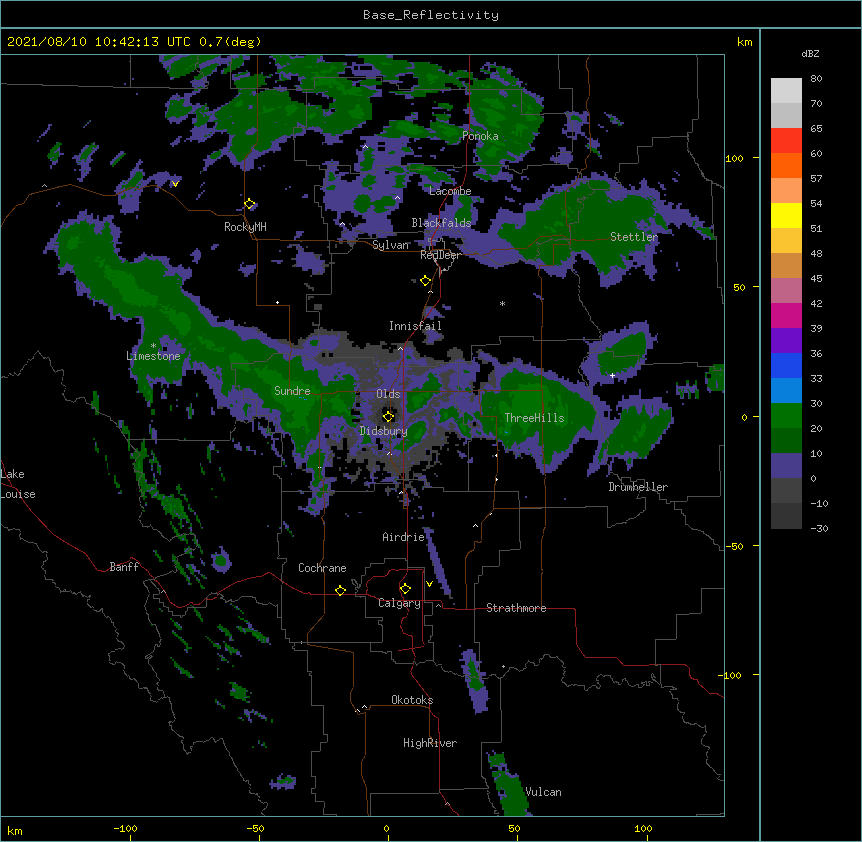The height and width of the screenshot is (842, 862).
Task: Click the 100 tick on right vertical axis
Action: click(734, 158)
